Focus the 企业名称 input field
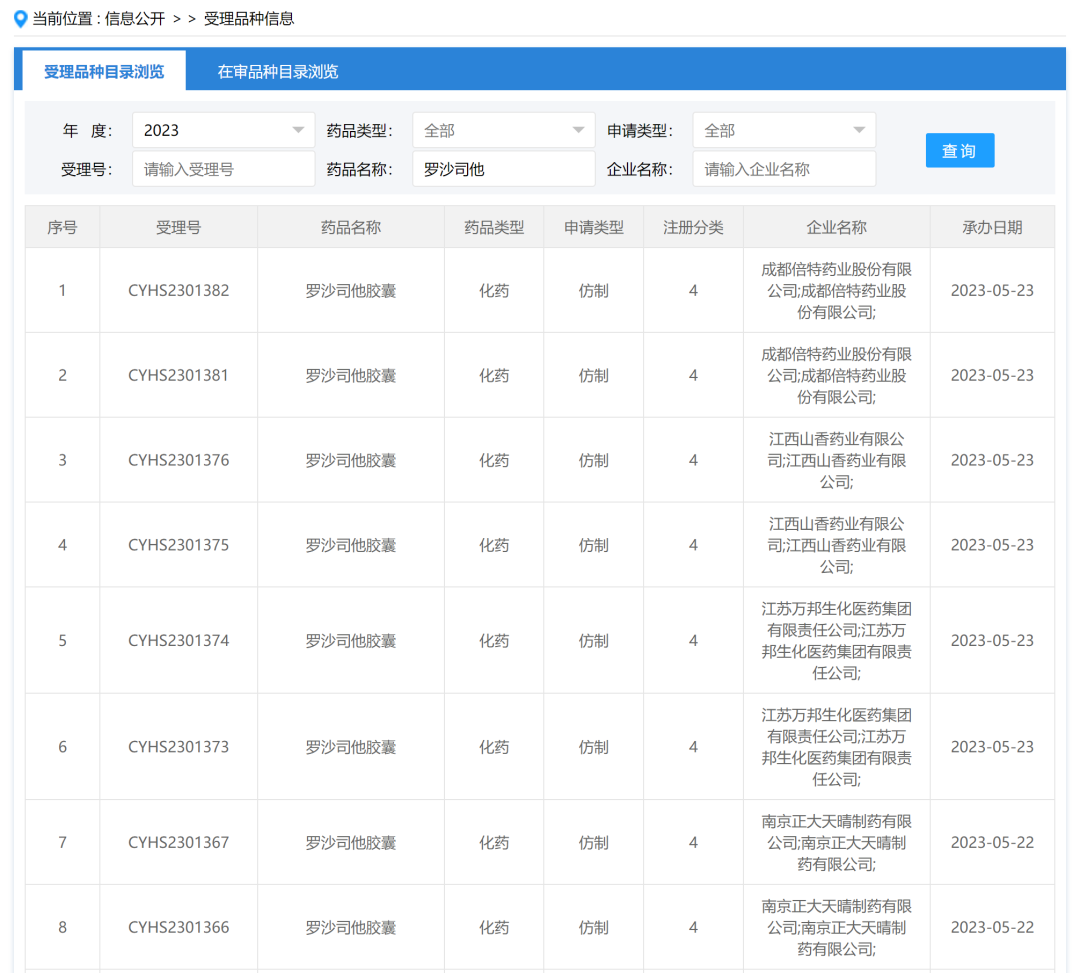This screenshot has width=1080, height=973. (x=783, y=169)
